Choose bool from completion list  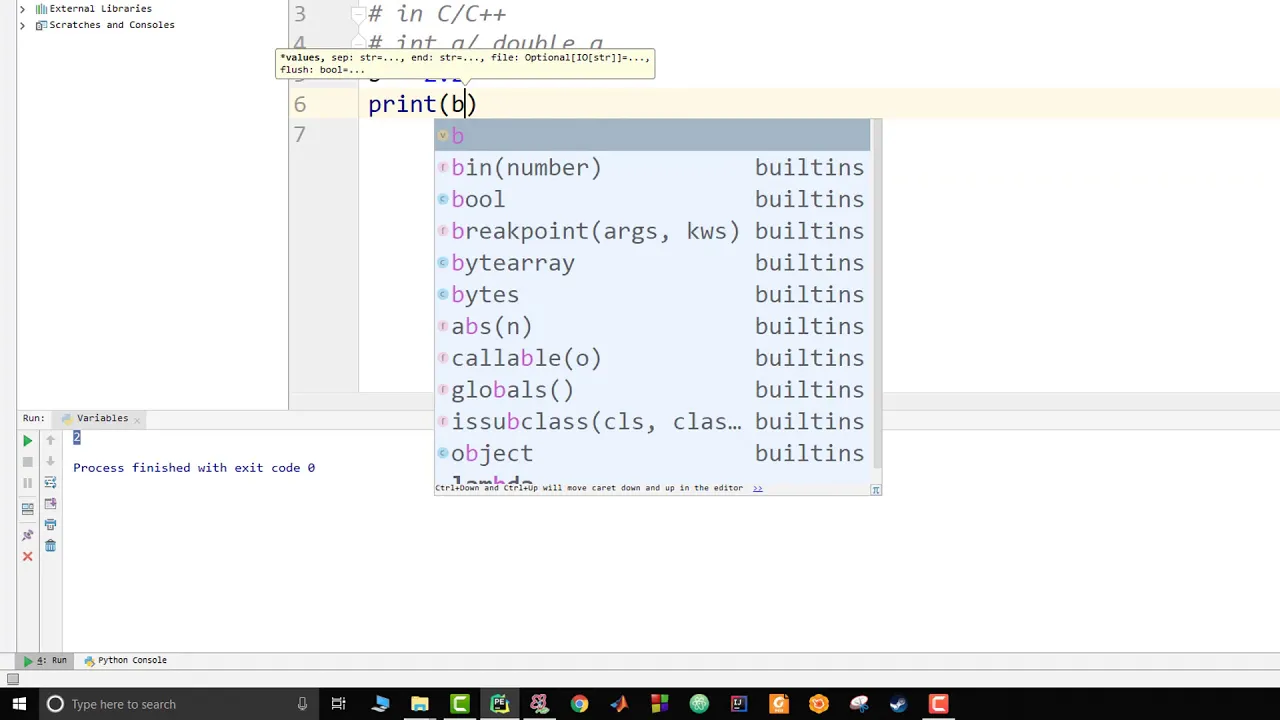652,199
